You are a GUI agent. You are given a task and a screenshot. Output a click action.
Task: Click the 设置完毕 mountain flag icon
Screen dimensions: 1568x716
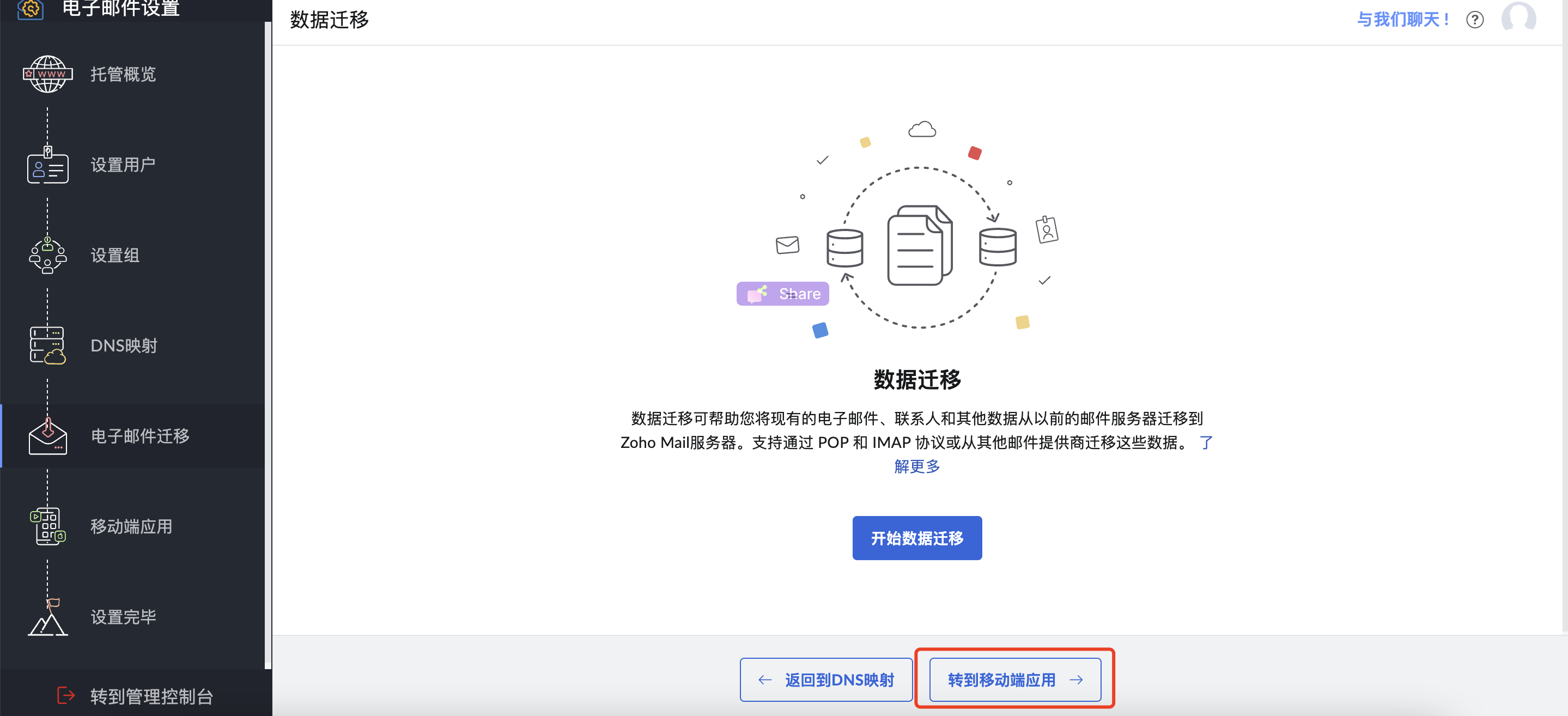[47, 617]
